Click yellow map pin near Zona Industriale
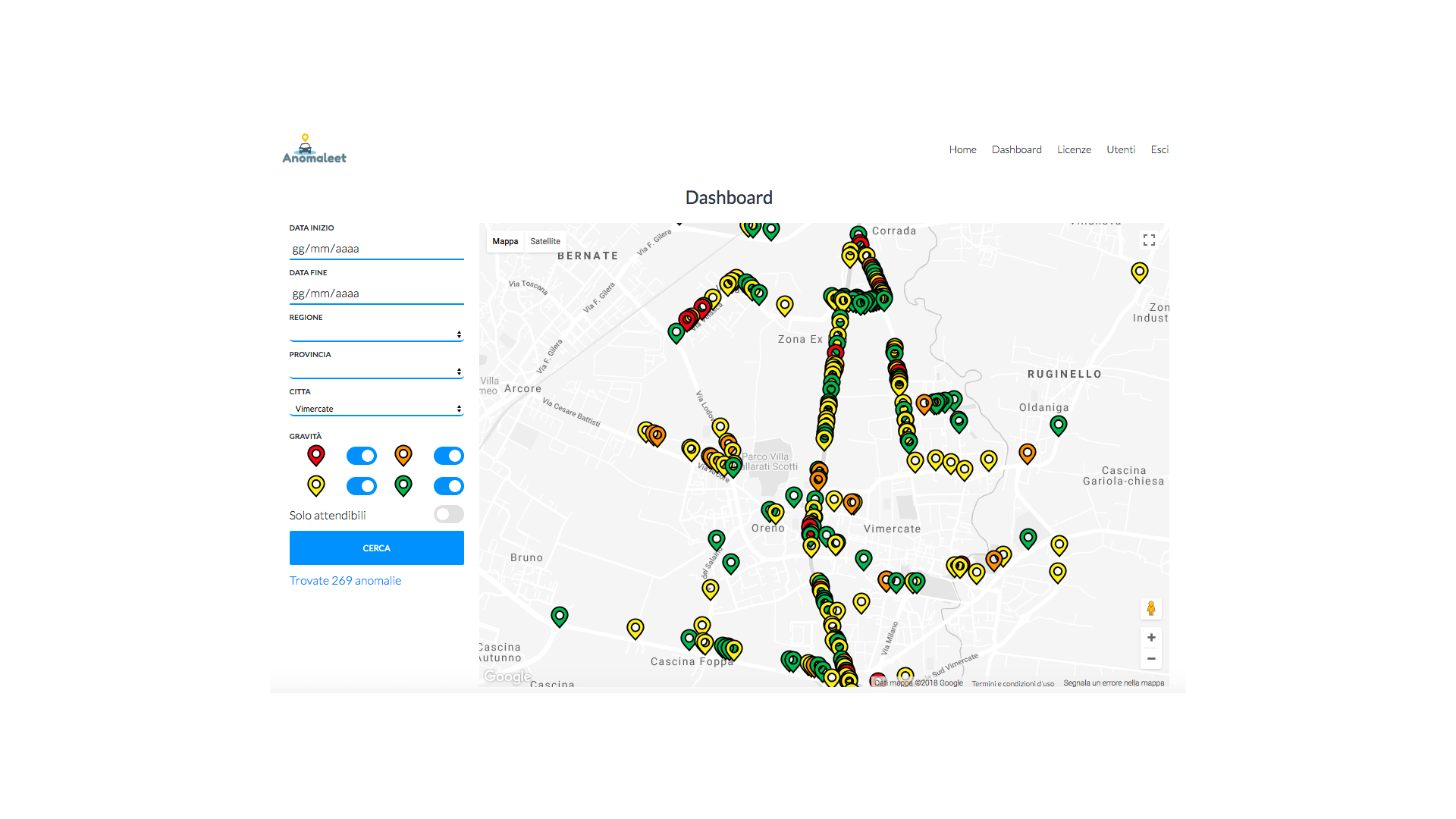 1139,271
